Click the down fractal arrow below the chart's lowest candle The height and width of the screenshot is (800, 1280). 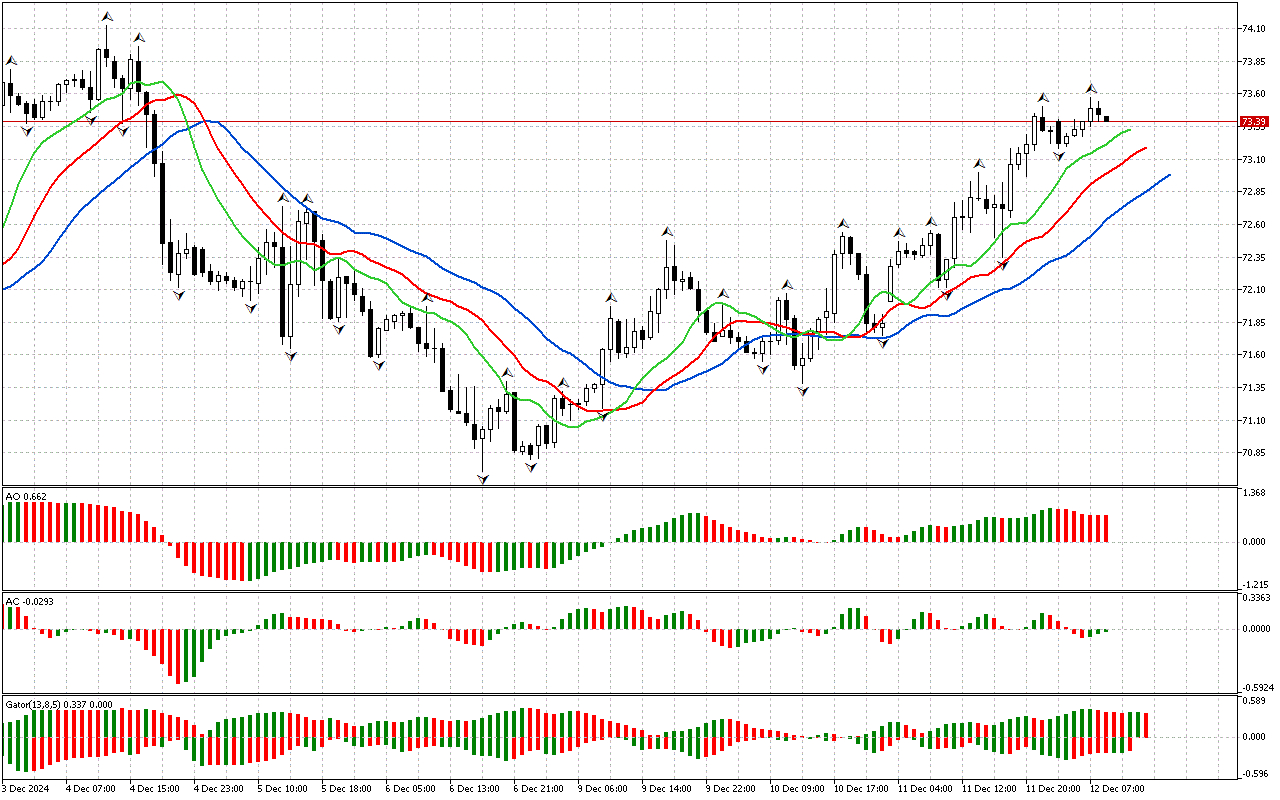pyautogui.click(x=483, y=480)
